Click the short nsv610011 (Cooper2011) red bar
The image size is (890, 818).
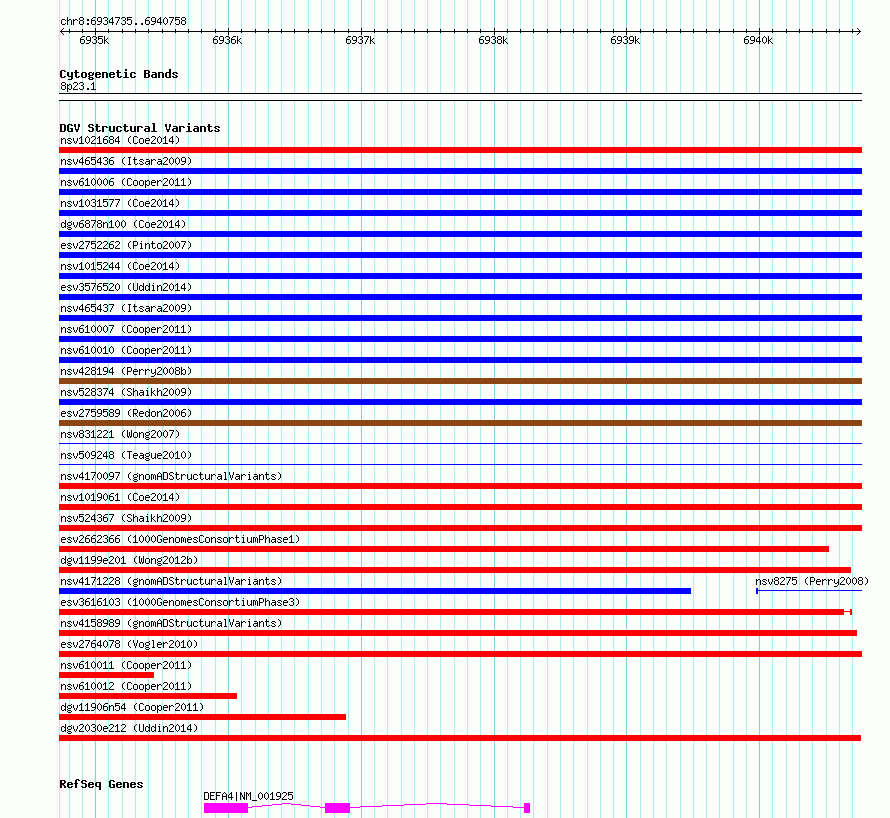point(106,675)
